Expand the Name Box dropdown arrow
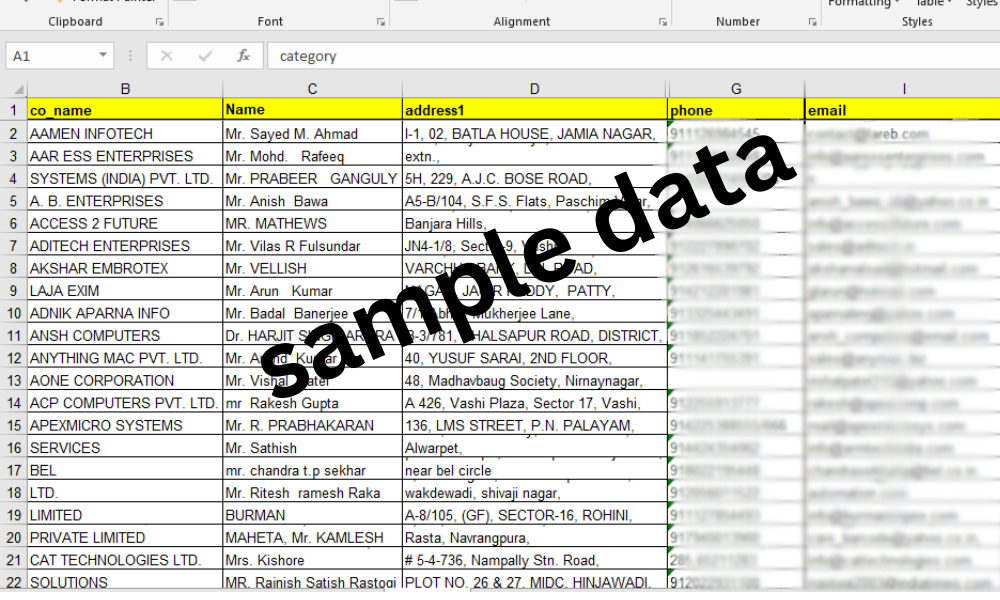This screenshot has width=1000, height=600. [x=103, y=55]
